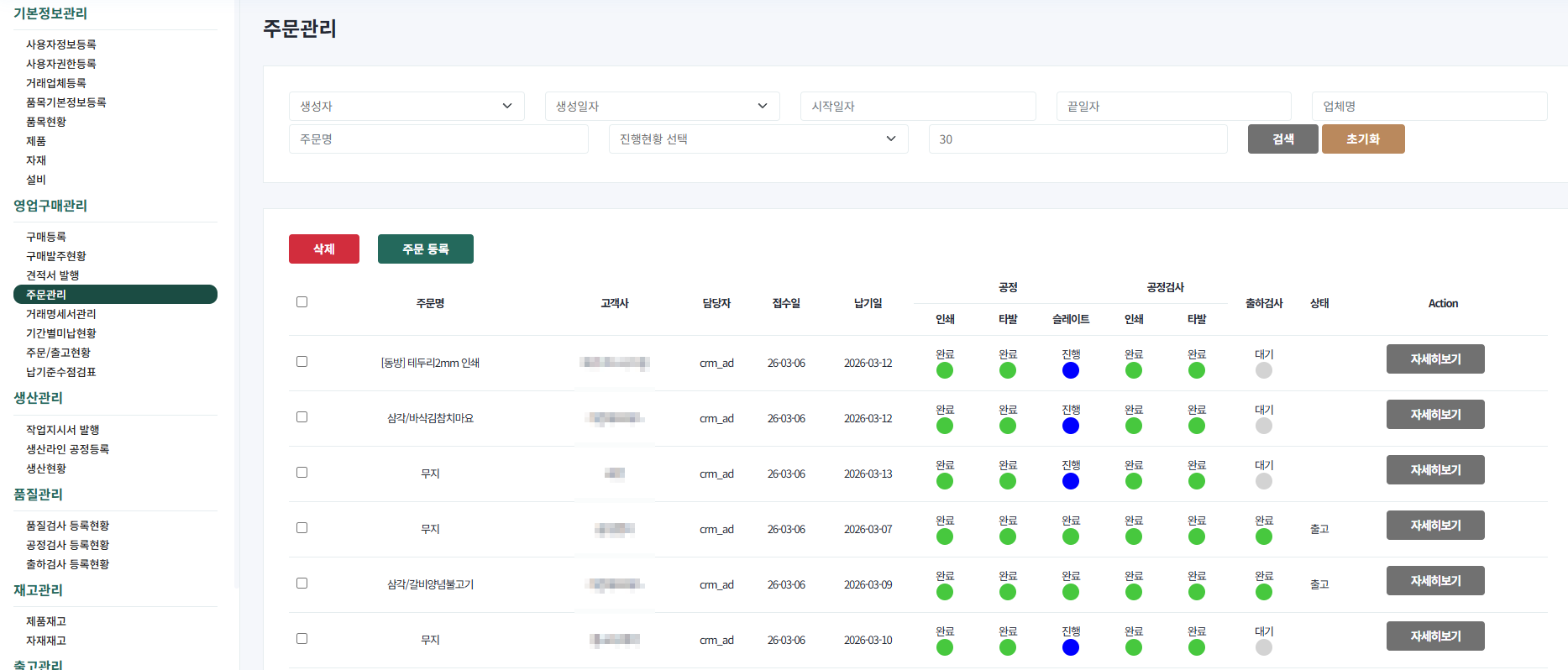Open the 진행현황 선택 dropdown
This screenshot has width=1568, height=670.
(x=758, y=139)
